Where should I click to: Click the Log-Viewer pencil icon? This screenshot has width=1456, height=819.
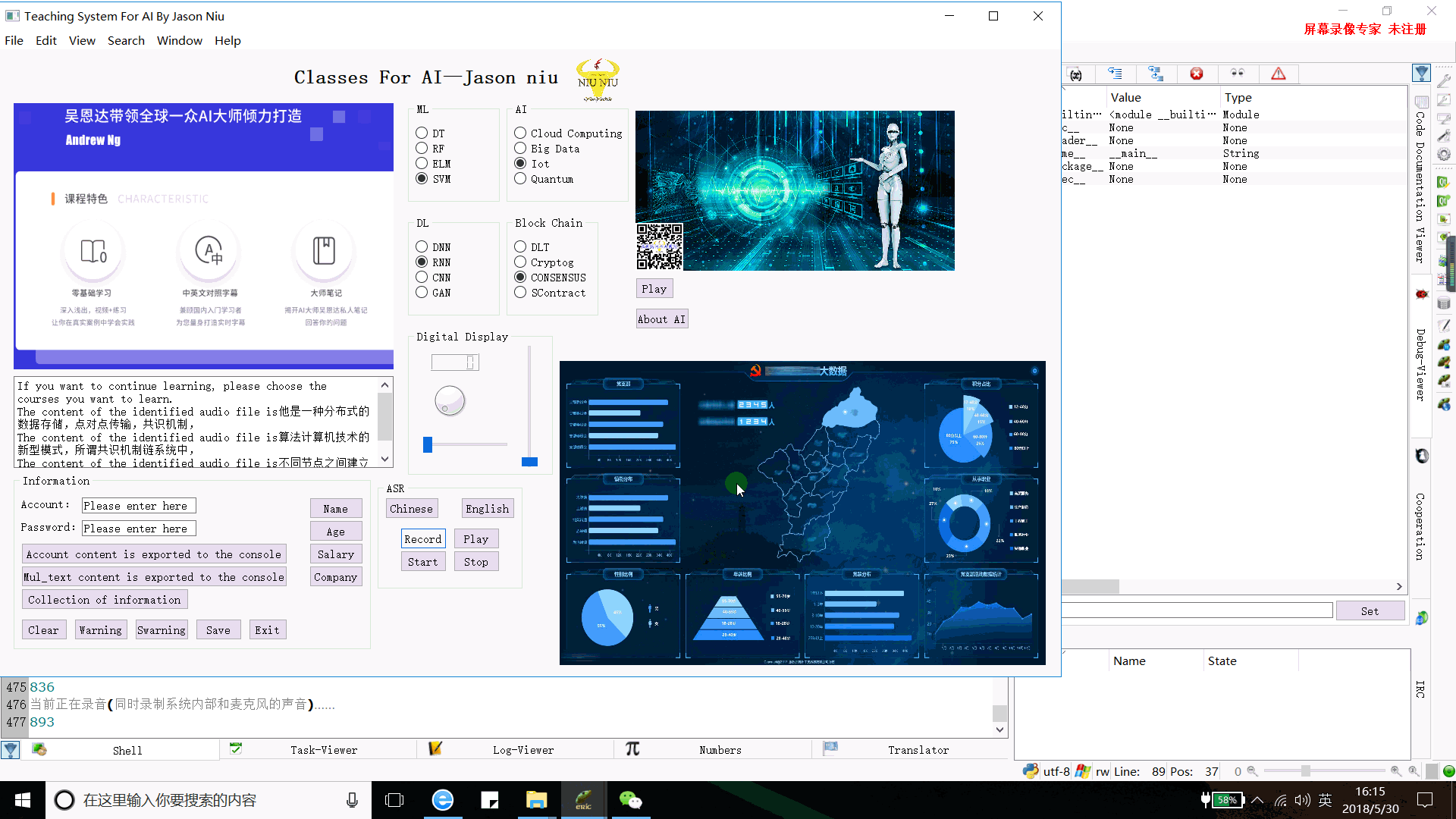click(x=435, y=749)
